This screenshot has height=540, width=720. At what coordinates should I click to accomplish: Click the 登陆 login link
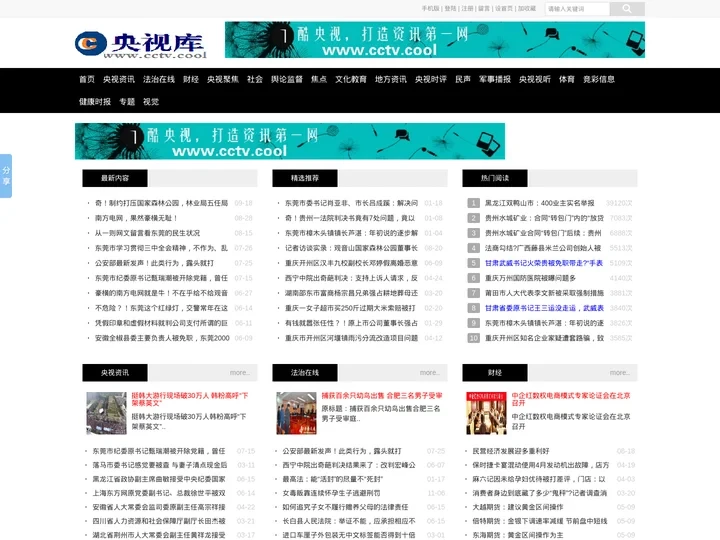450,8
